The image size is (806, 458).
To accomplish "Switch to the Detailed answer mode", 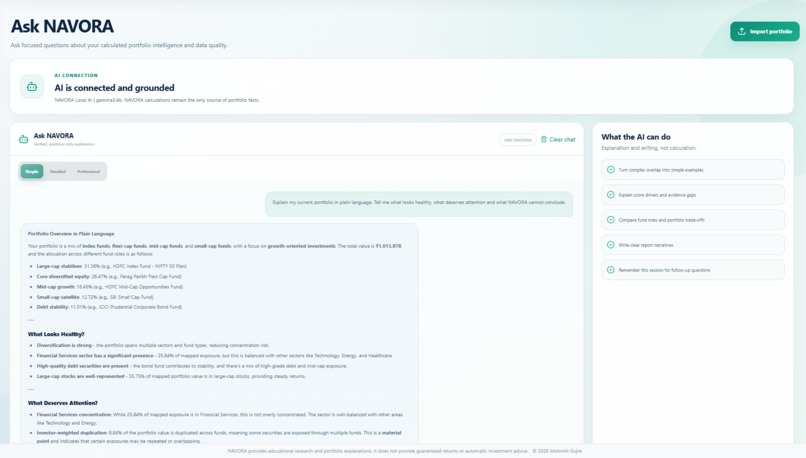I will coord(58,172).
